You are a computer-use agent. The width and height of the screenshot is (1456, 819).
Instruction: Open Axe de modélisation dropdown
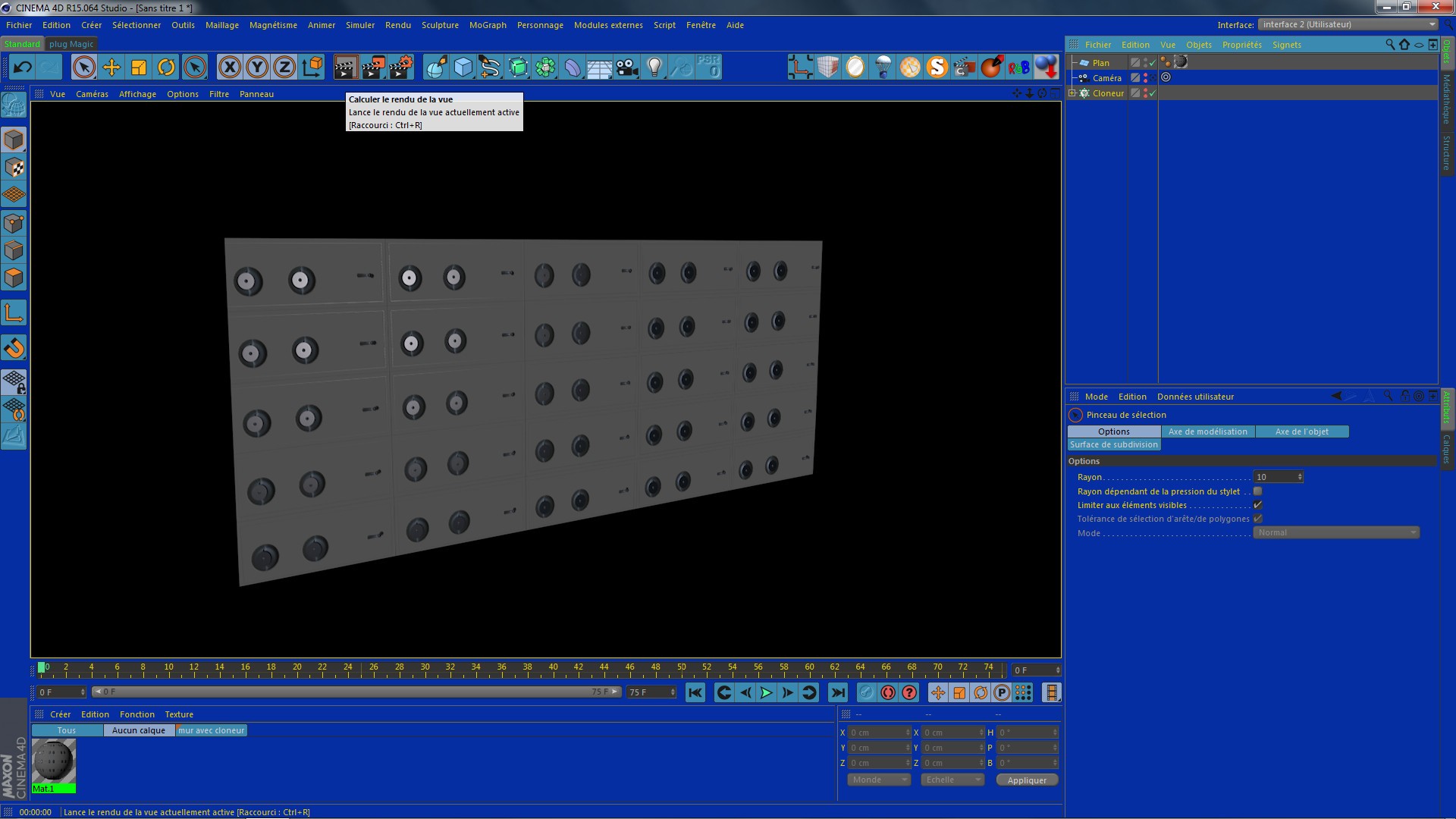pyautogui.click(x=1208, y=431)
